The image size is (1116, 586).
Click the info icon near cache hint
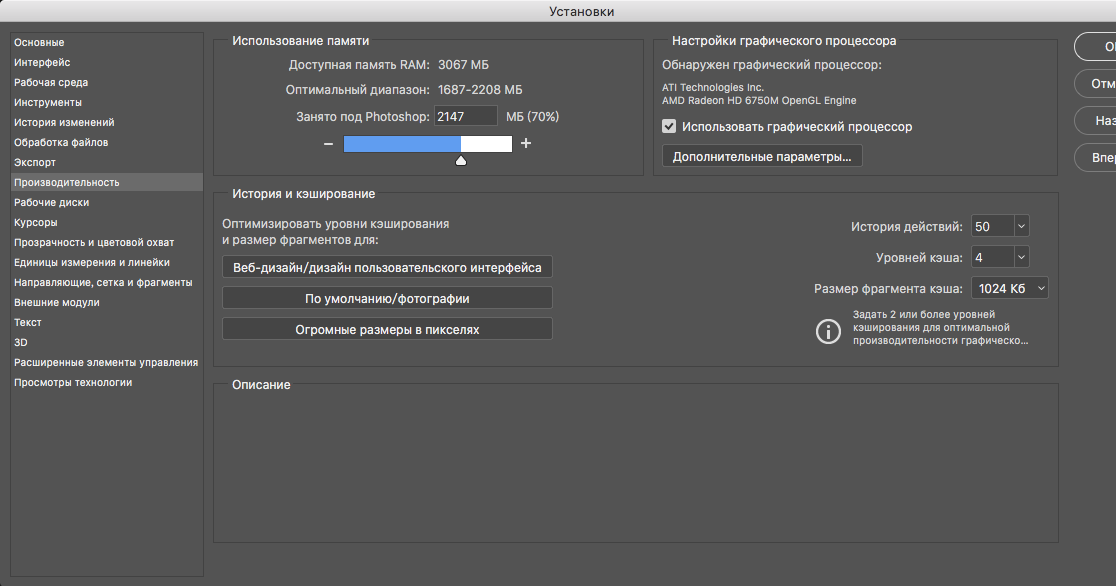pyautogui.click(x=829, y=332)
